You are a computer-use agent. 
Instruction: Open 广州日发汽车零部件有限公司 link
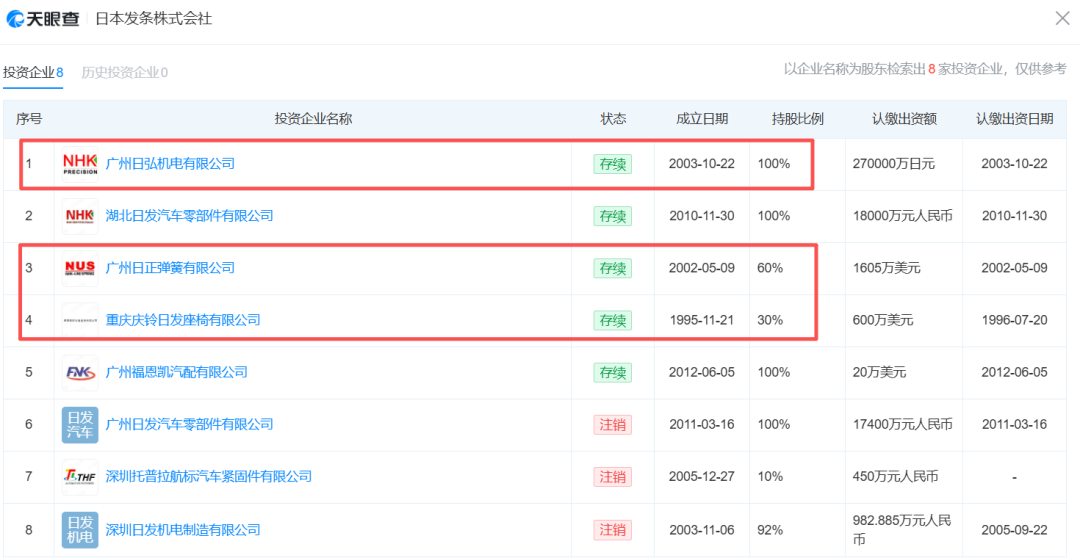coord(189,424)
